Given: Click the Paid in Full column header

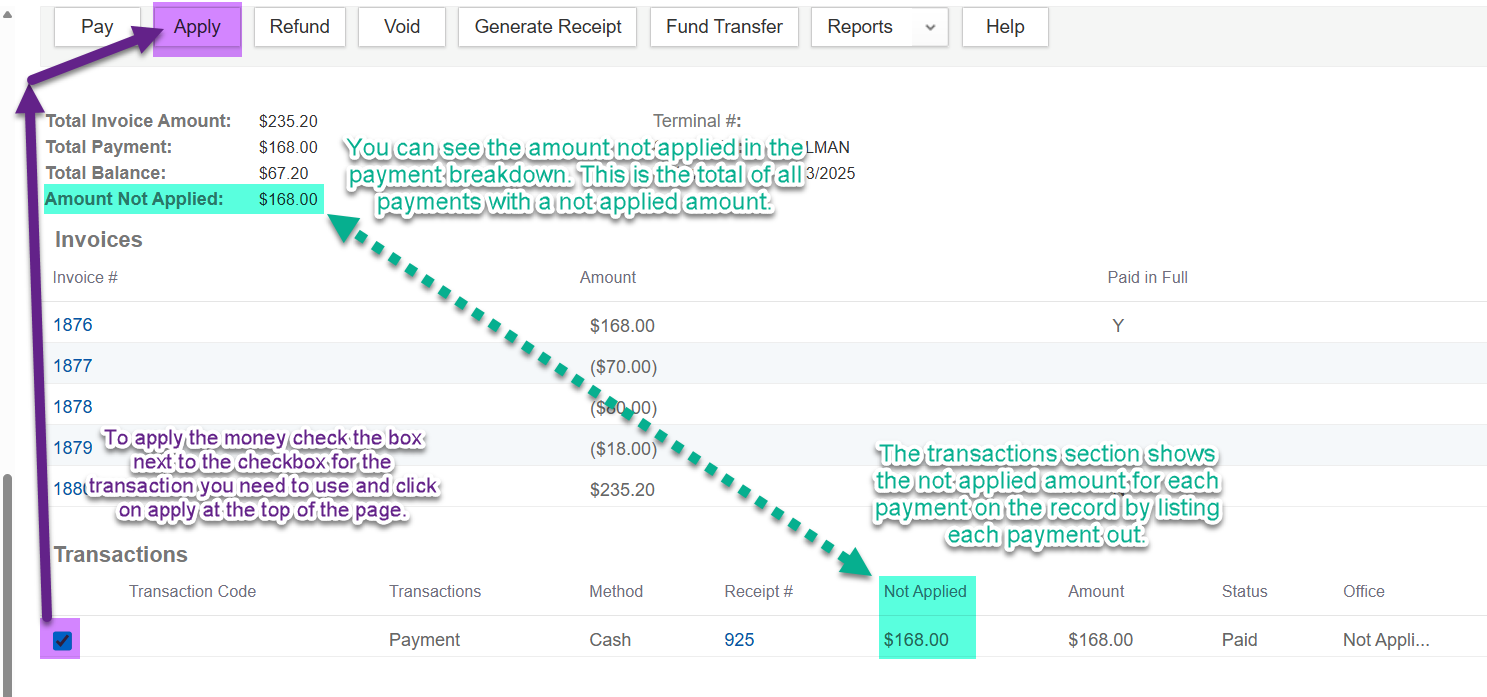Looking at the screenshot, I should point(1147,277).
